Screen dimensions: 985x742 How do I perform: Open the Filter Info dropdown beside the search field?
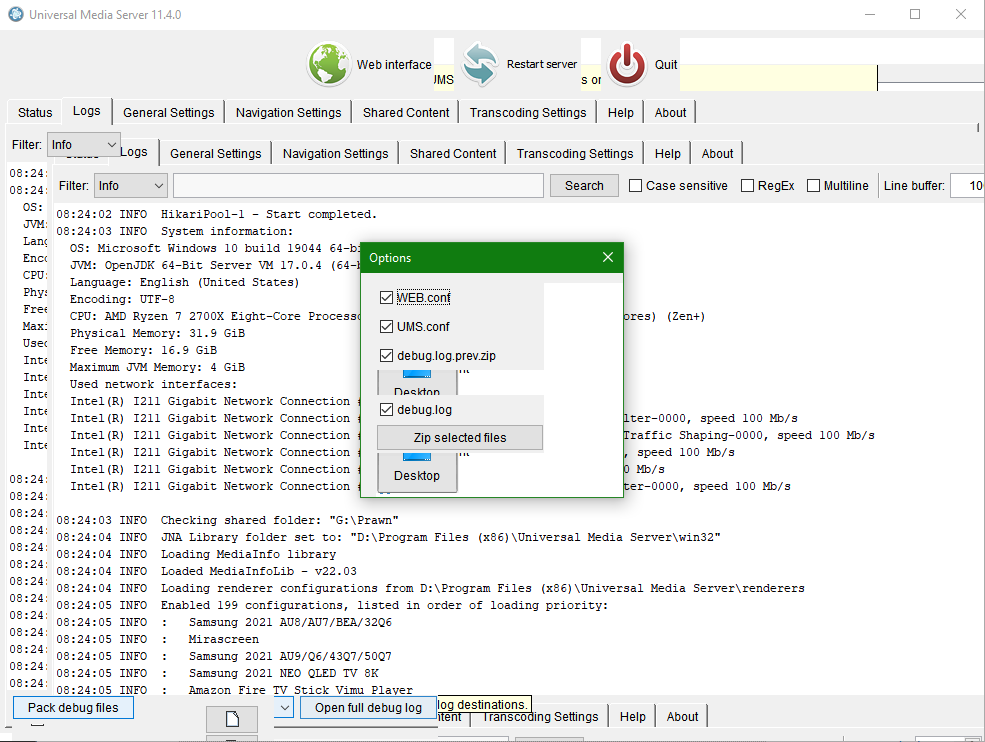click(131, 185)
